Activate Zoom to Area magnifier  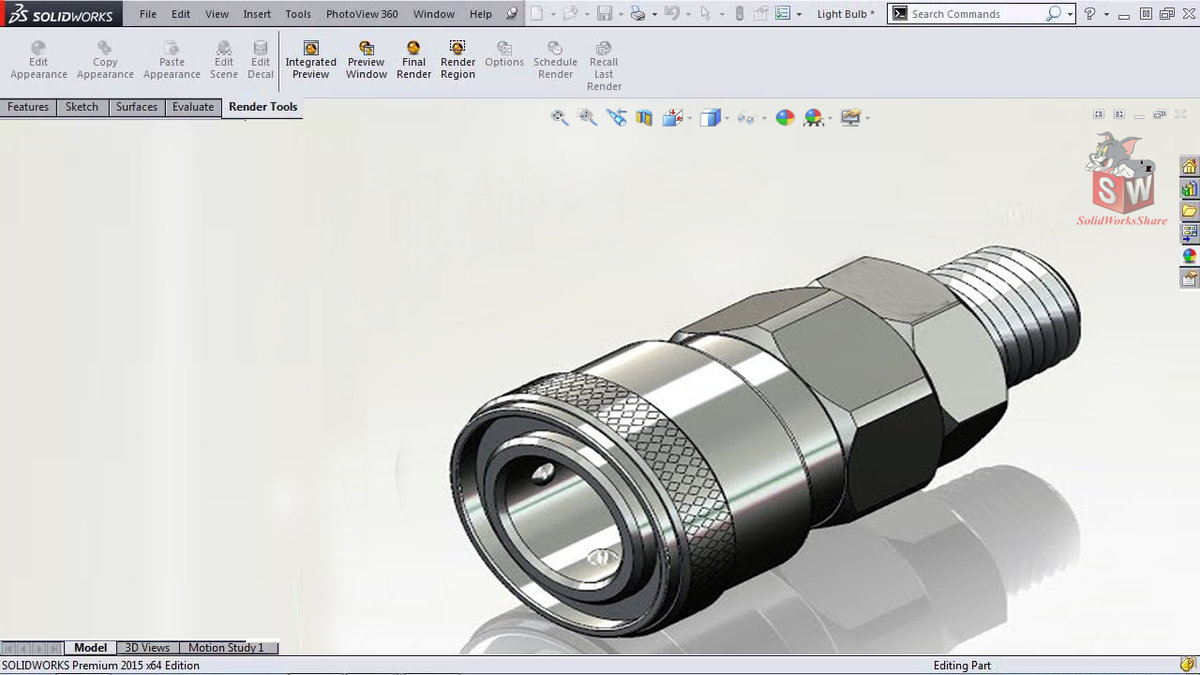[588, 117]
